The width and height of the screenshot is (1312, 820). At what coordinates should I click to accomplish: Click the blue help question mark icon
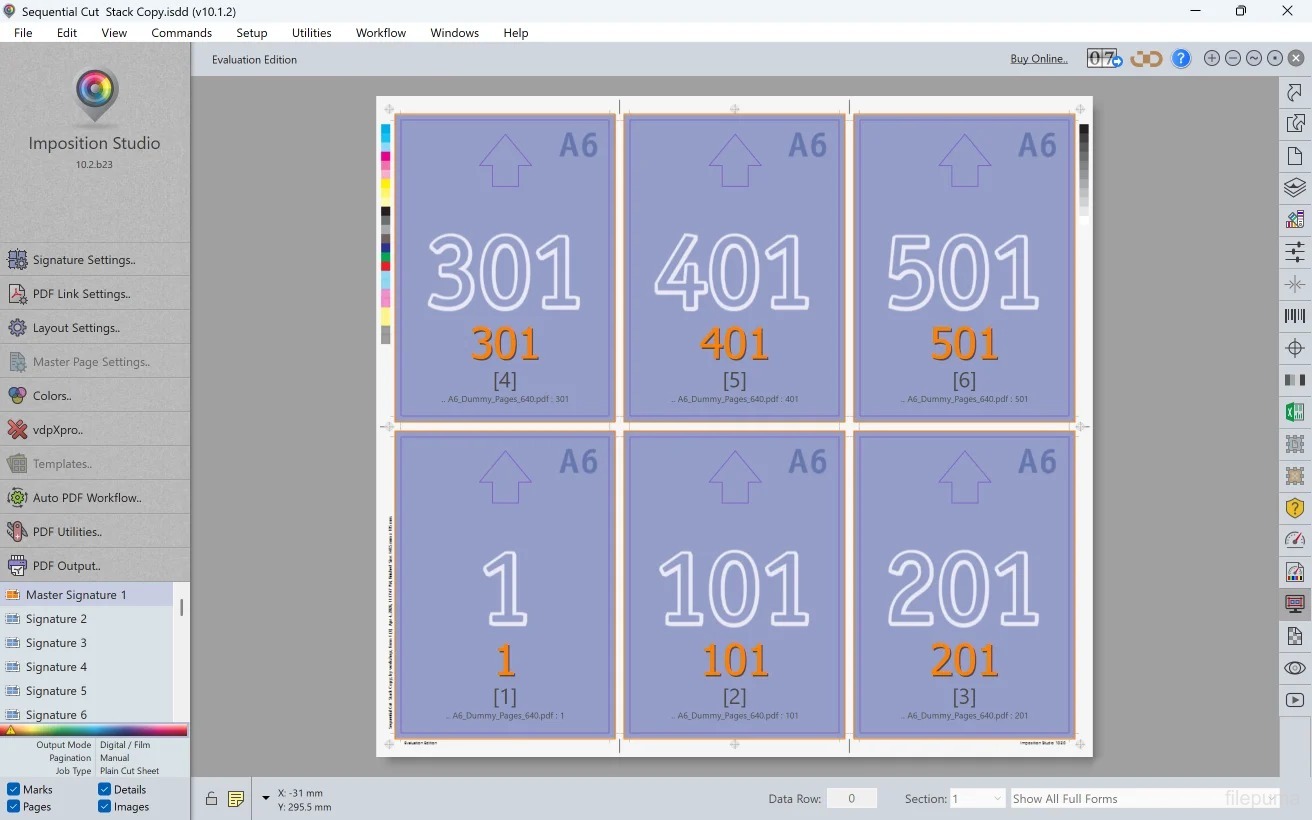coord(1181,59)
